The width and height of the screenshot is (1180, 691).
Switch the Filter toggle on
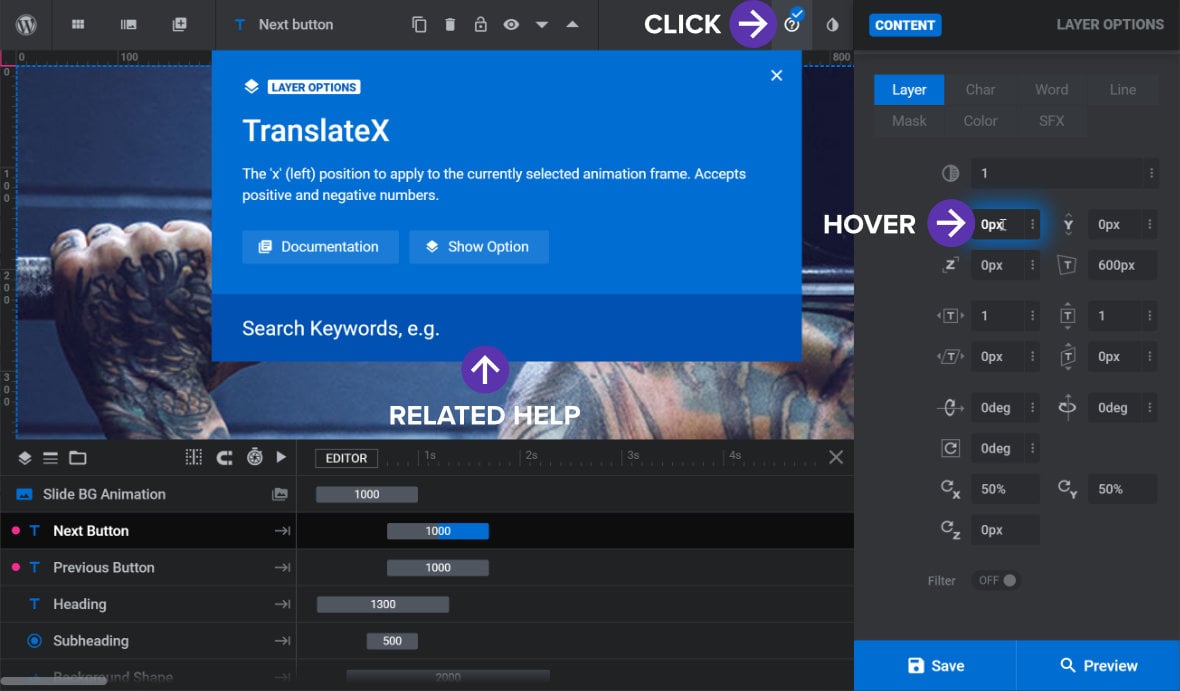[x=997, y=580]
